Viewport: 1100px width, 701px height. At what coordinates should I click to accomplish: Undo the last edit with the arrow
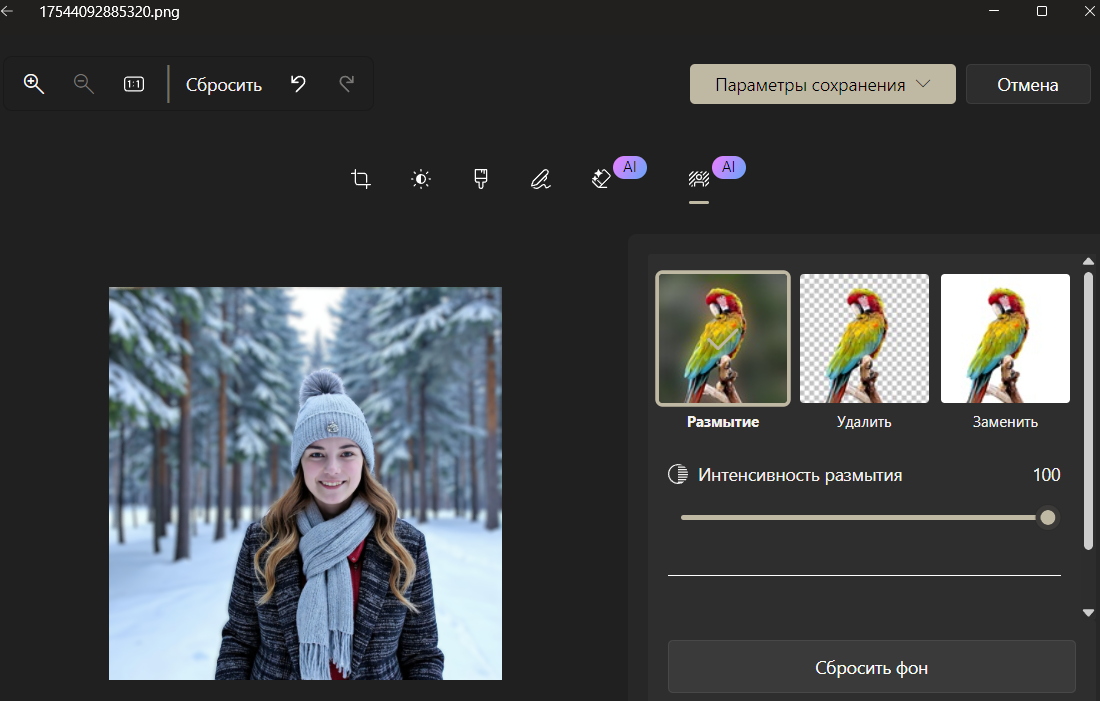point(298,84)
